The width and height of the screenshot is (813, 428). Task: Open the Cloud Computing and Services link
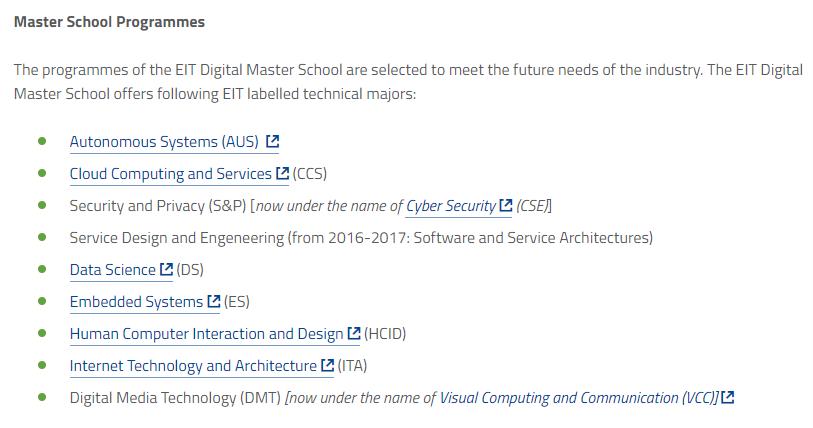click(170, 174)
